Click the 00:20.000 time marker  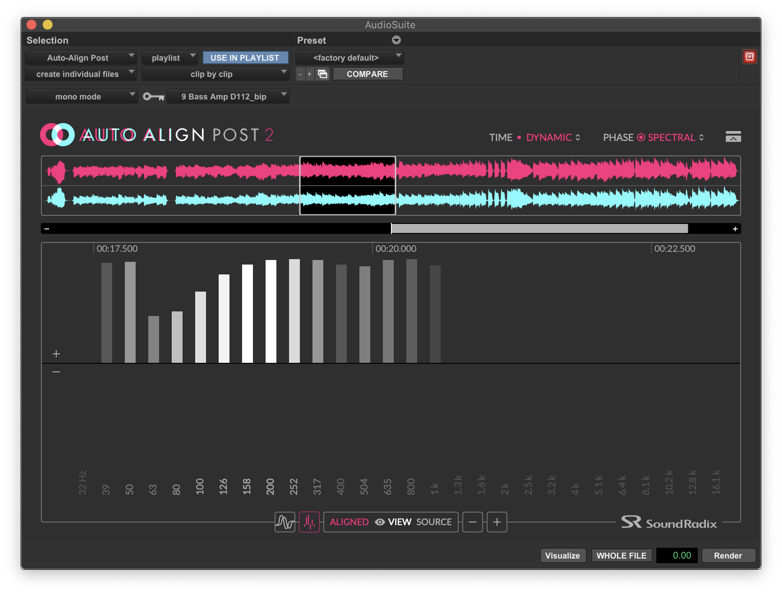395,248
